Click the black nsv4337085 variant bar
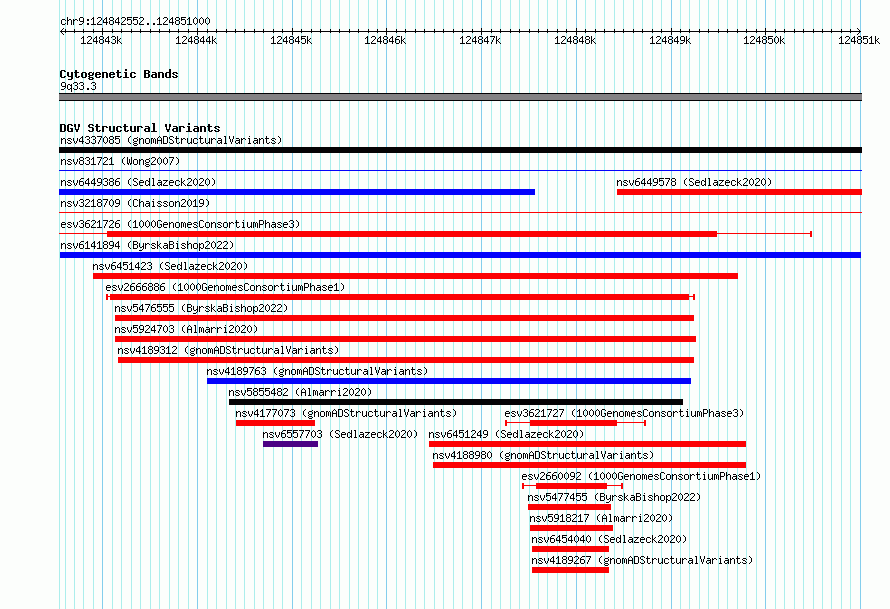Image resolution: width=890 pixels, height=609 pixels. point(460,150)
